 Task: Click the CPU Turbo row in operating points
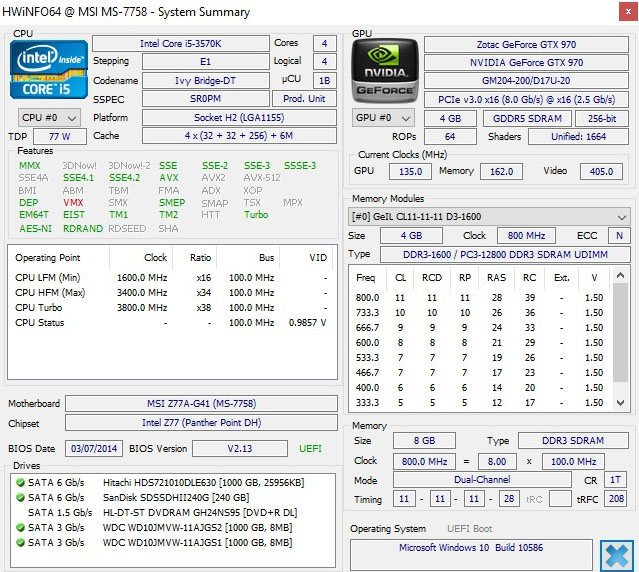tap(172, 308)
